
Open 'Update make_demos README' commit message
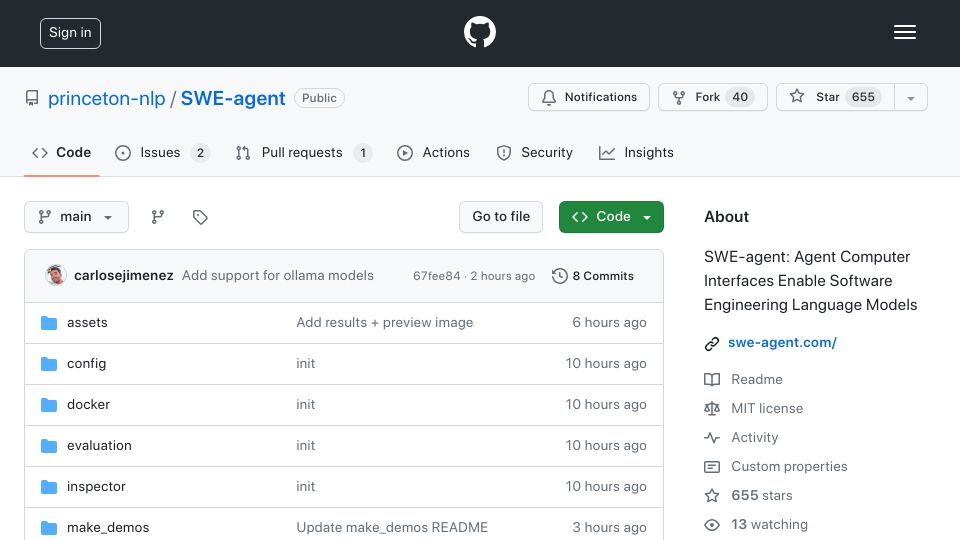392,528
